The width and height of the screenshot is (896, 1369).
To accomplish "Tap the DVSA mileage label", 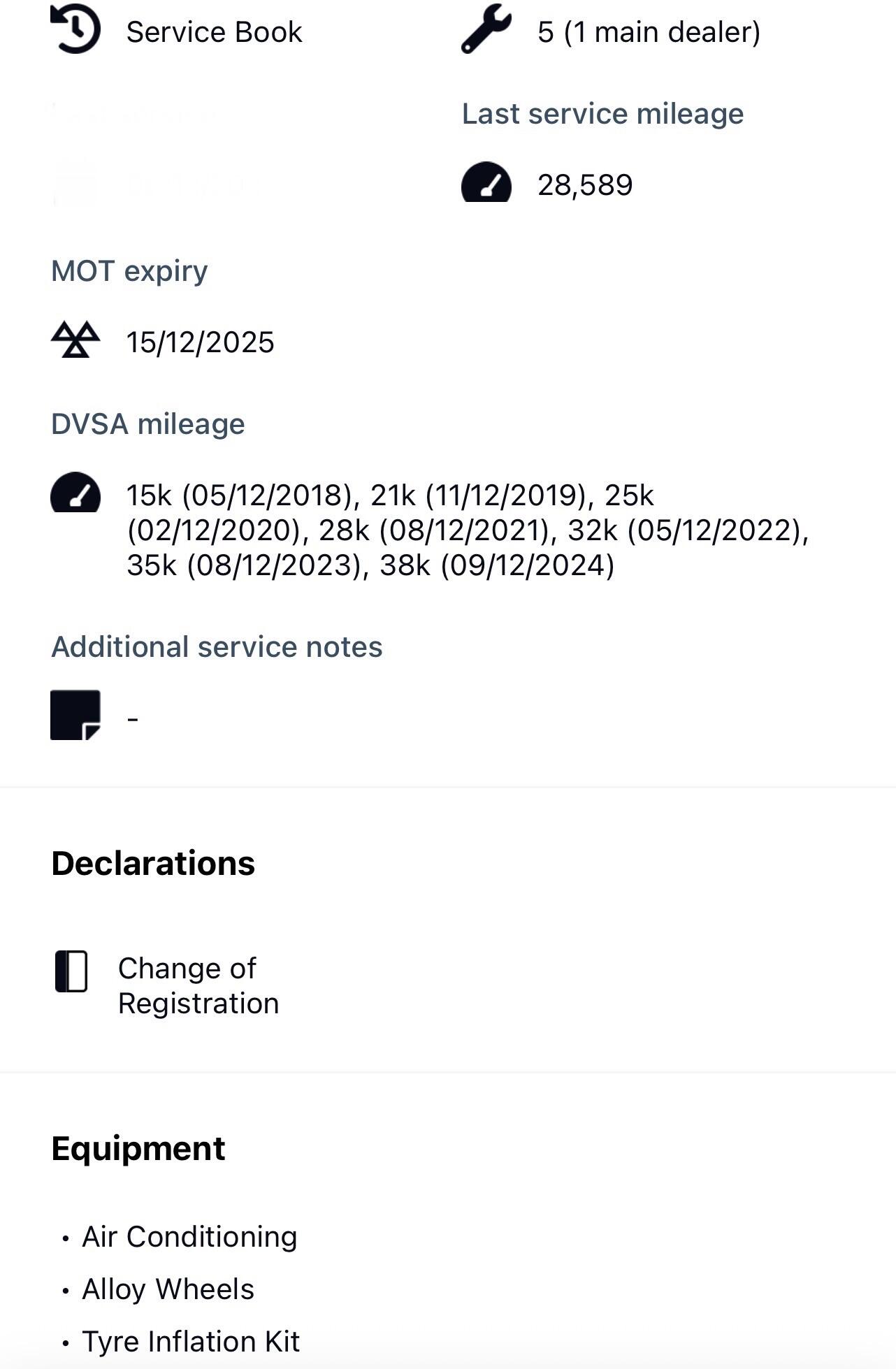I will tap(148, 424).
